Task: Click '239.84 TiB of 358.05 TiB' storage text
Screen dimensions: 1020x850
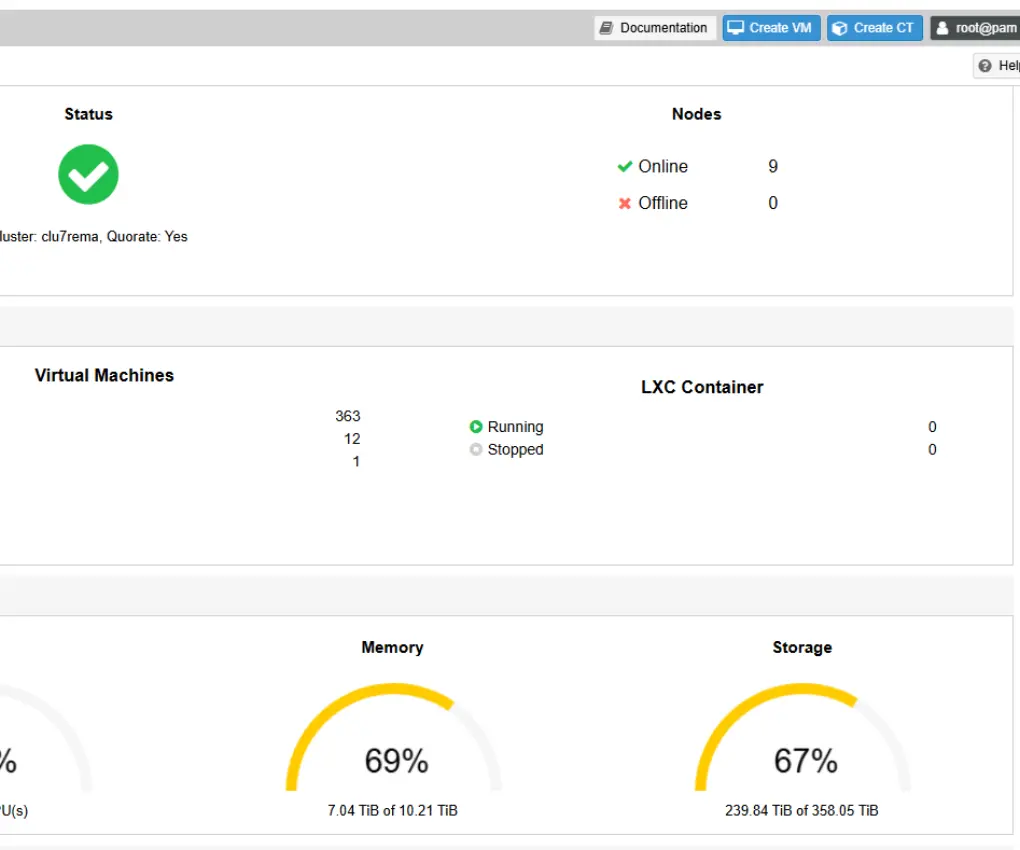Action: (x=801, y=810)
